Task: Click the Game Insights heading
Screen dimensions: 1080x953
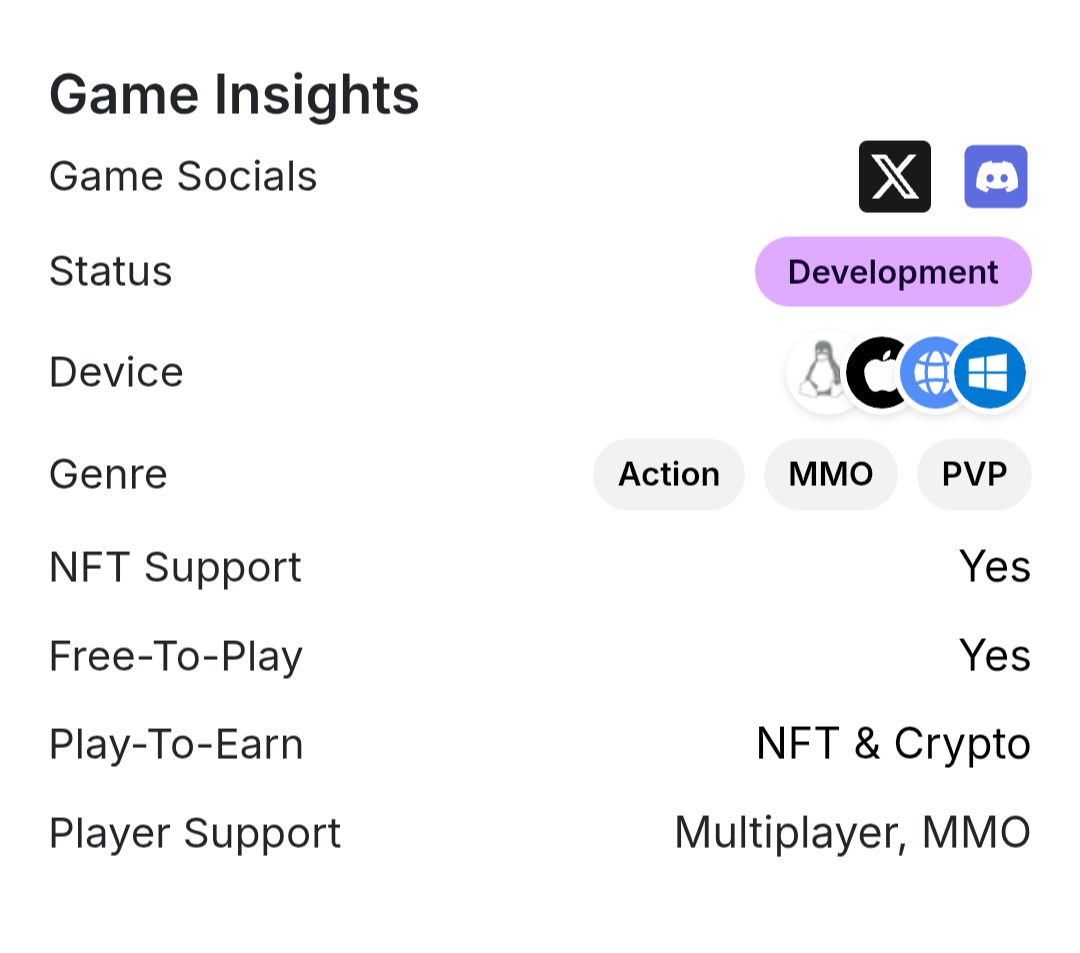Action: pos(234,95)
